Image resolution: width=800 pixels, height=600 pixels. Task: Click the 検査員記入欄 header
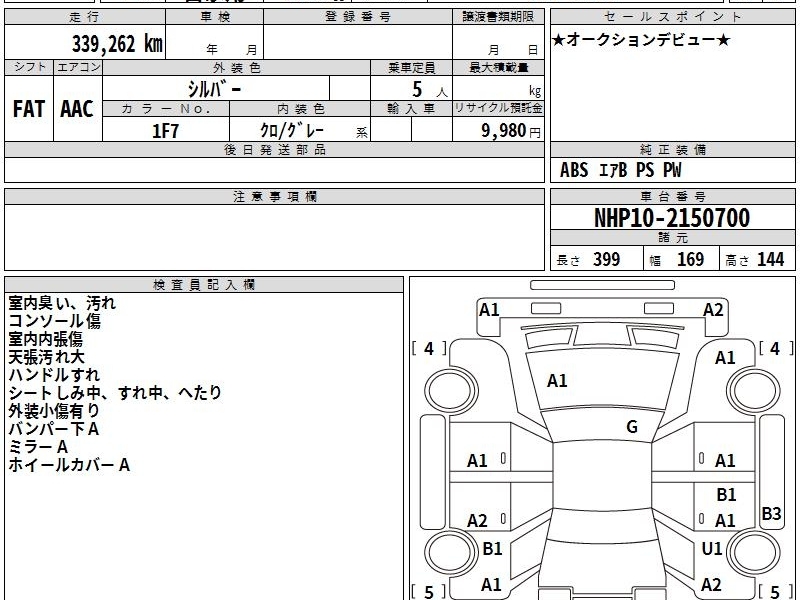coord(204,285)
